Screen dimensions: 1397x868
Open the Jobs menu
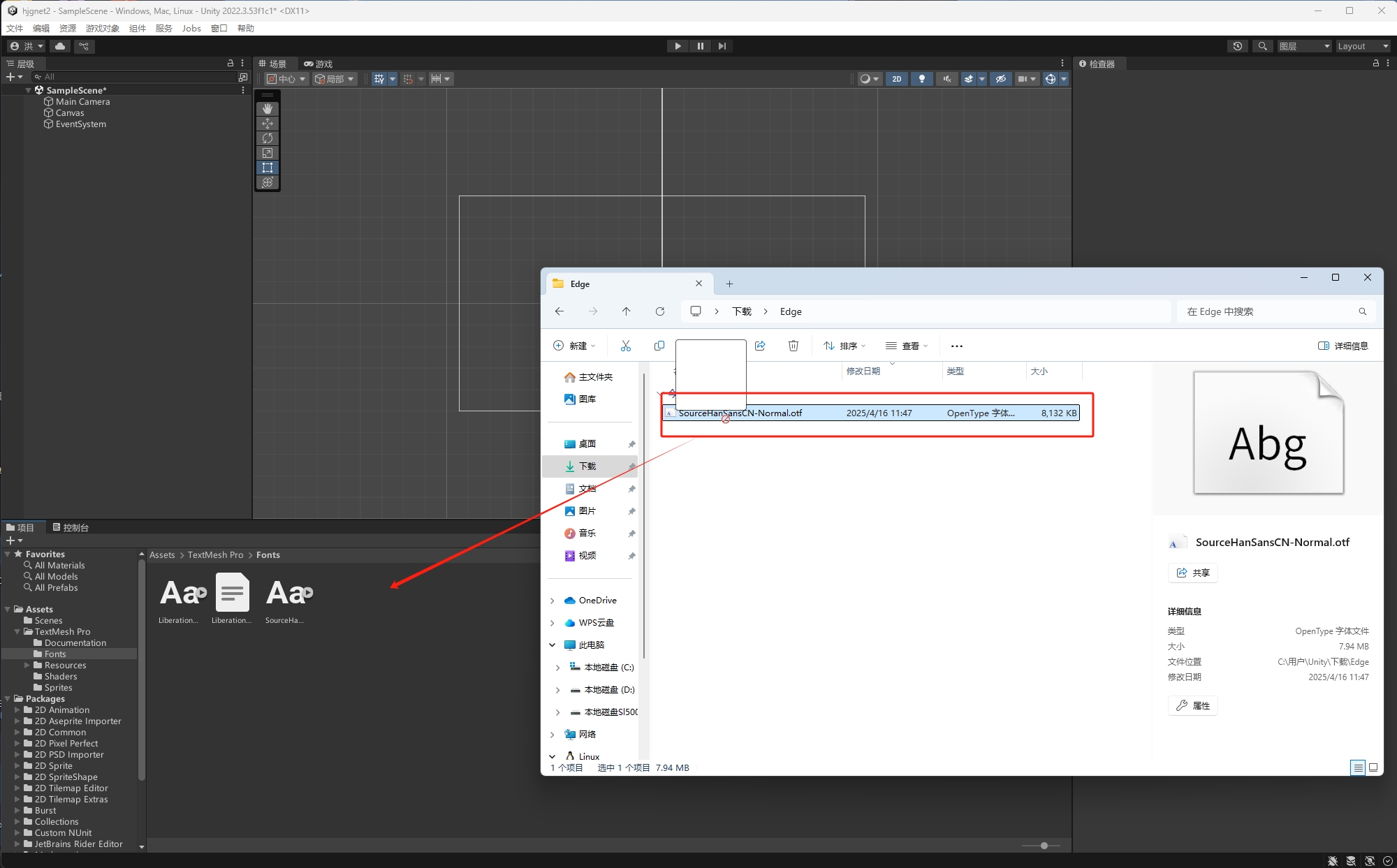191,28
